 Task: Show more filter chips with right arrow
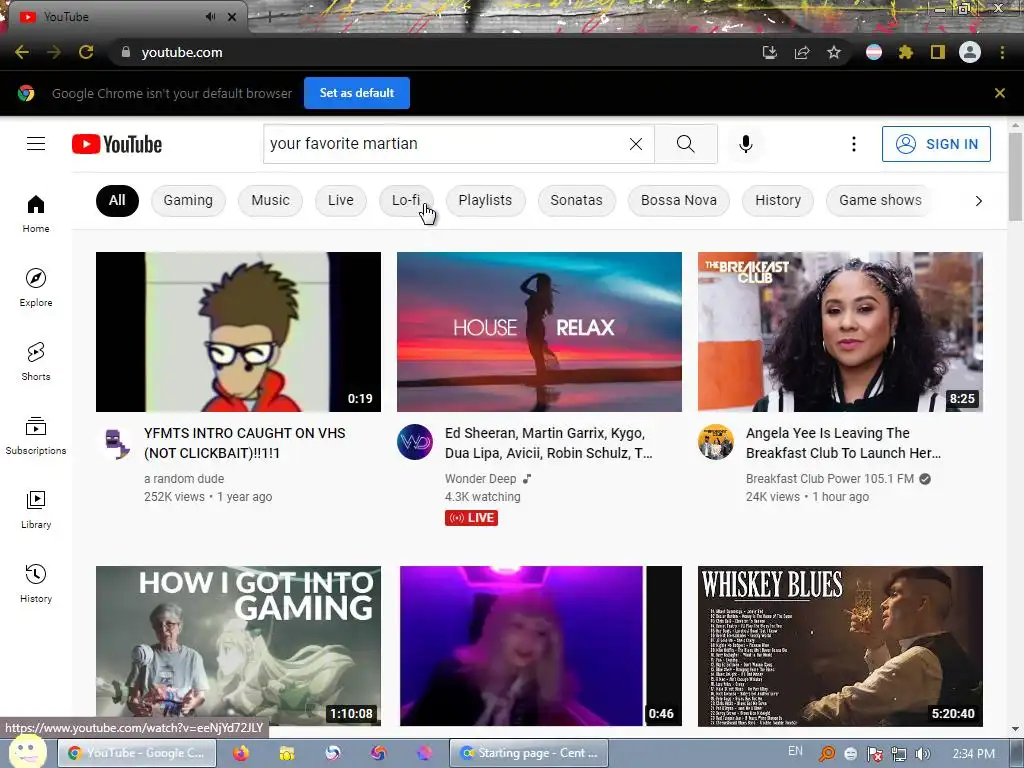click(x=978, y=200)
